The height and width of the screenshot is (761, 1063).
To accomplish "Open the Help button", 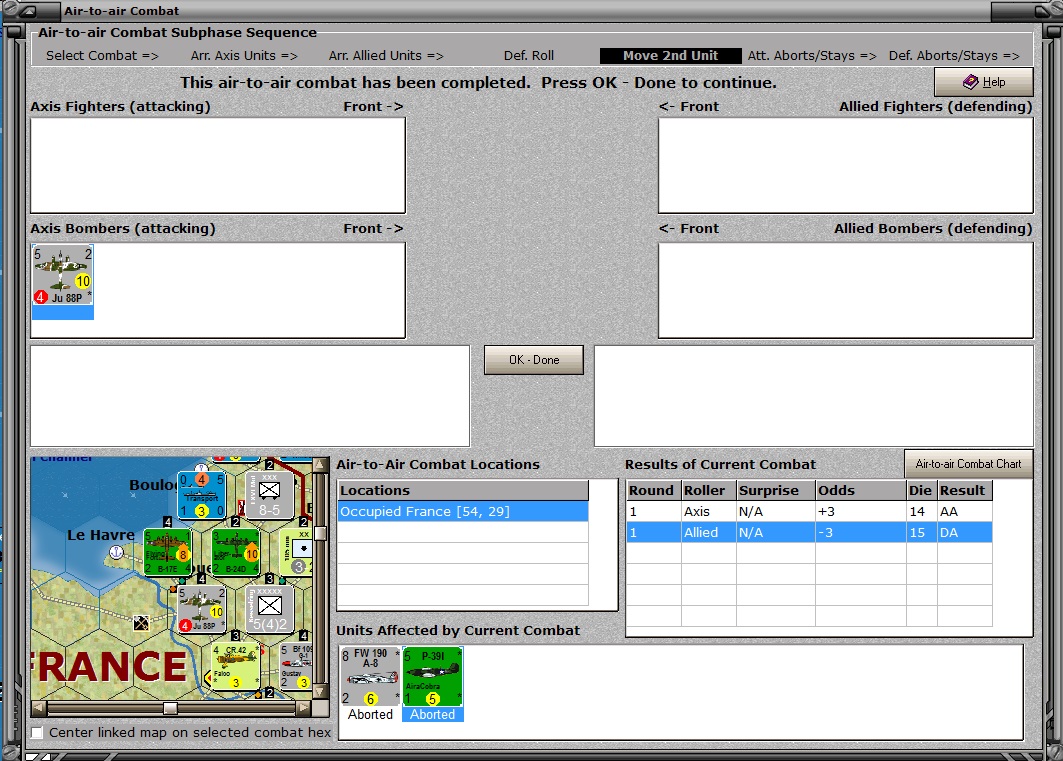I will tap(984, 82).
